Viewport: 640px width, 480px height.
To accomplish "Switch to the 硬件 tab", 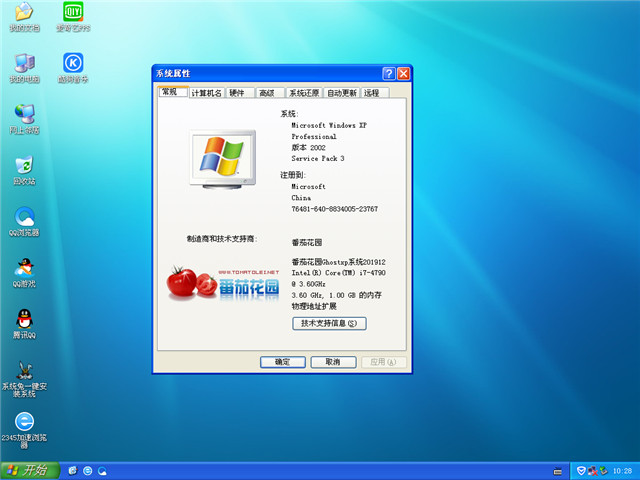I will coord(240,93).
